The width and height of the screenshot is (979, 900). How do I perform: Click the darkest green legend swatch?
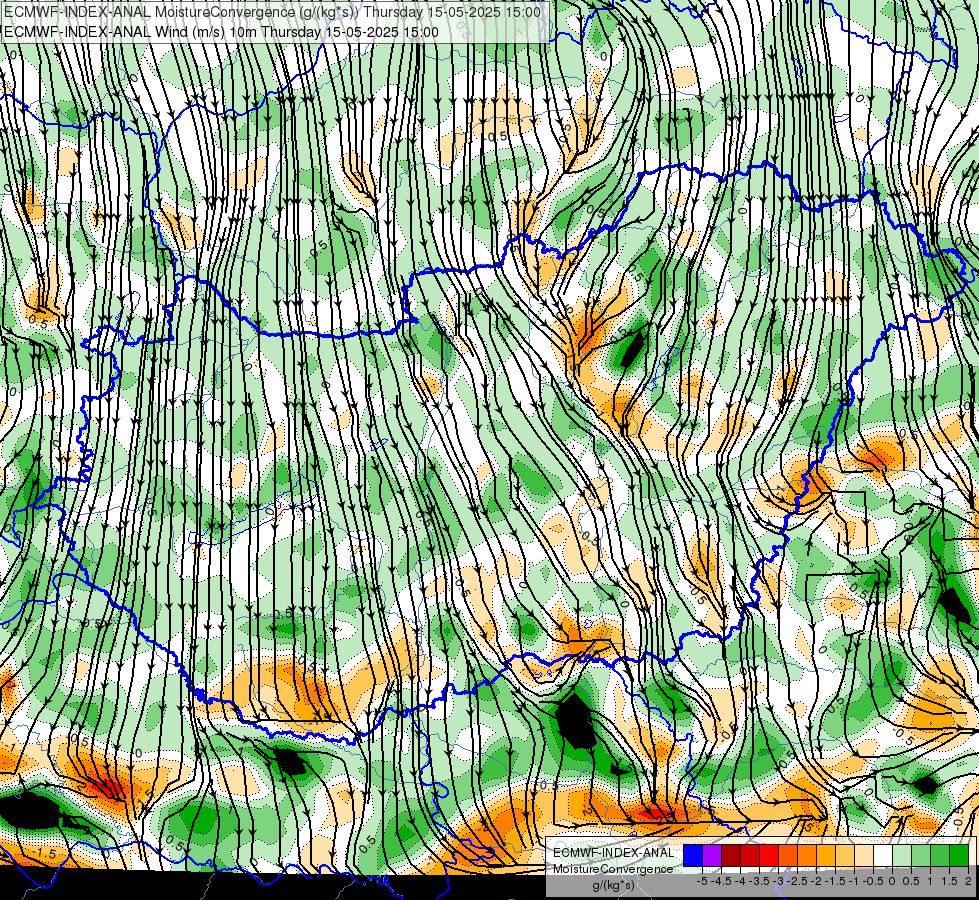click(x=959, y=856)
